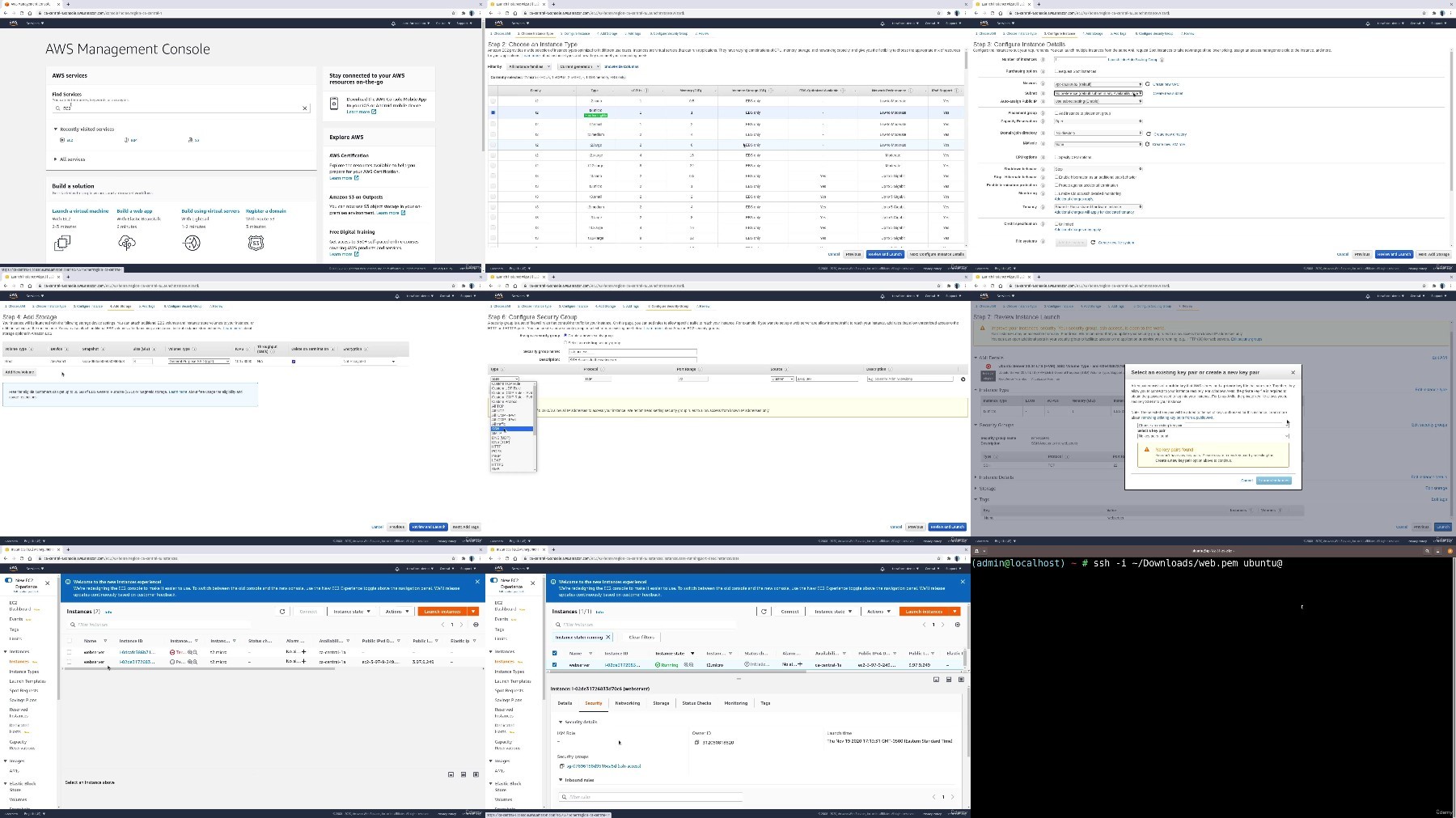Close the Select an existing key pair dialog
The height and width of the screenshot is (818, 1456).
pyautogui.click(x=1293, y=372)
